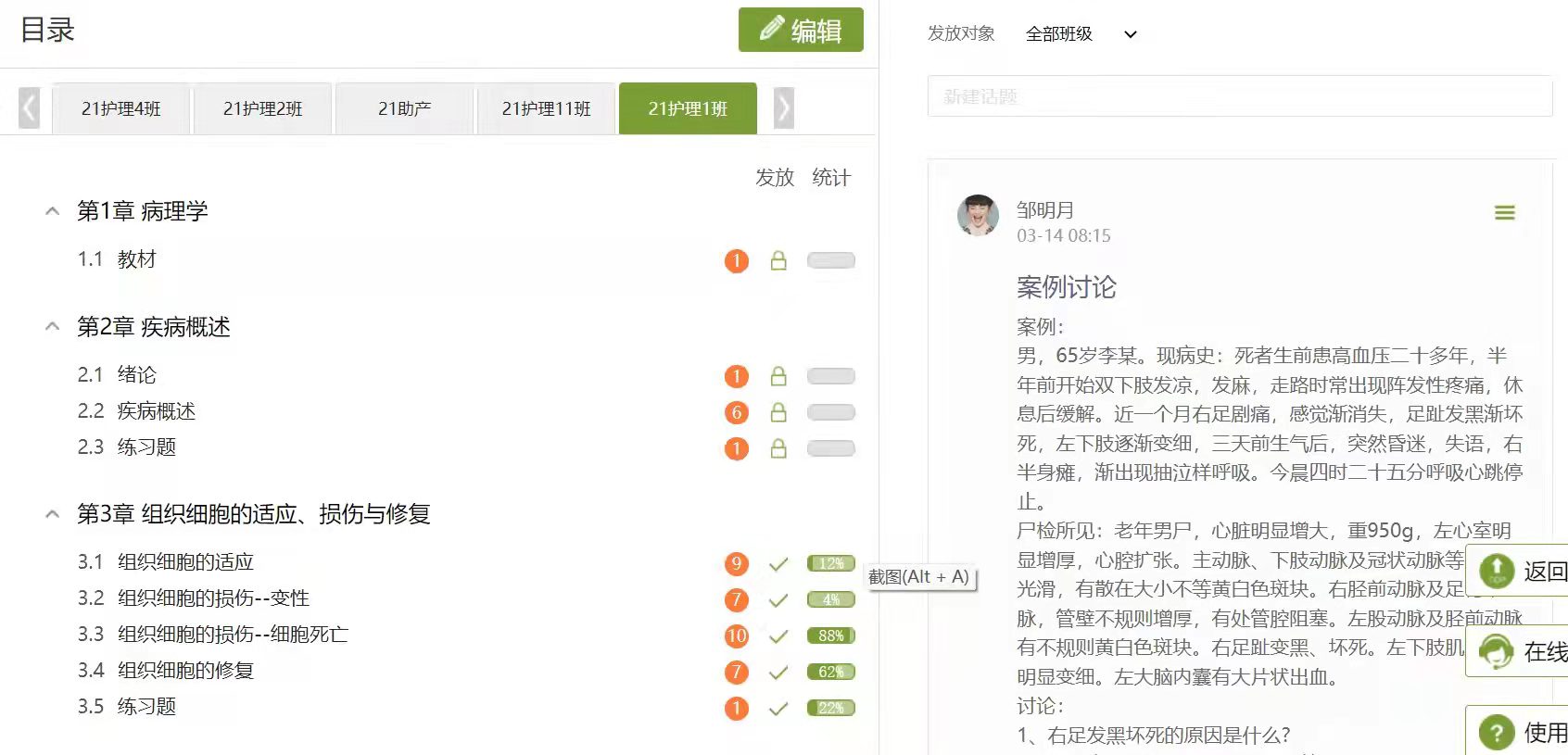Click orange badge 10 for 组织细胞的损伤--细胞死亡

pos(737,636)
